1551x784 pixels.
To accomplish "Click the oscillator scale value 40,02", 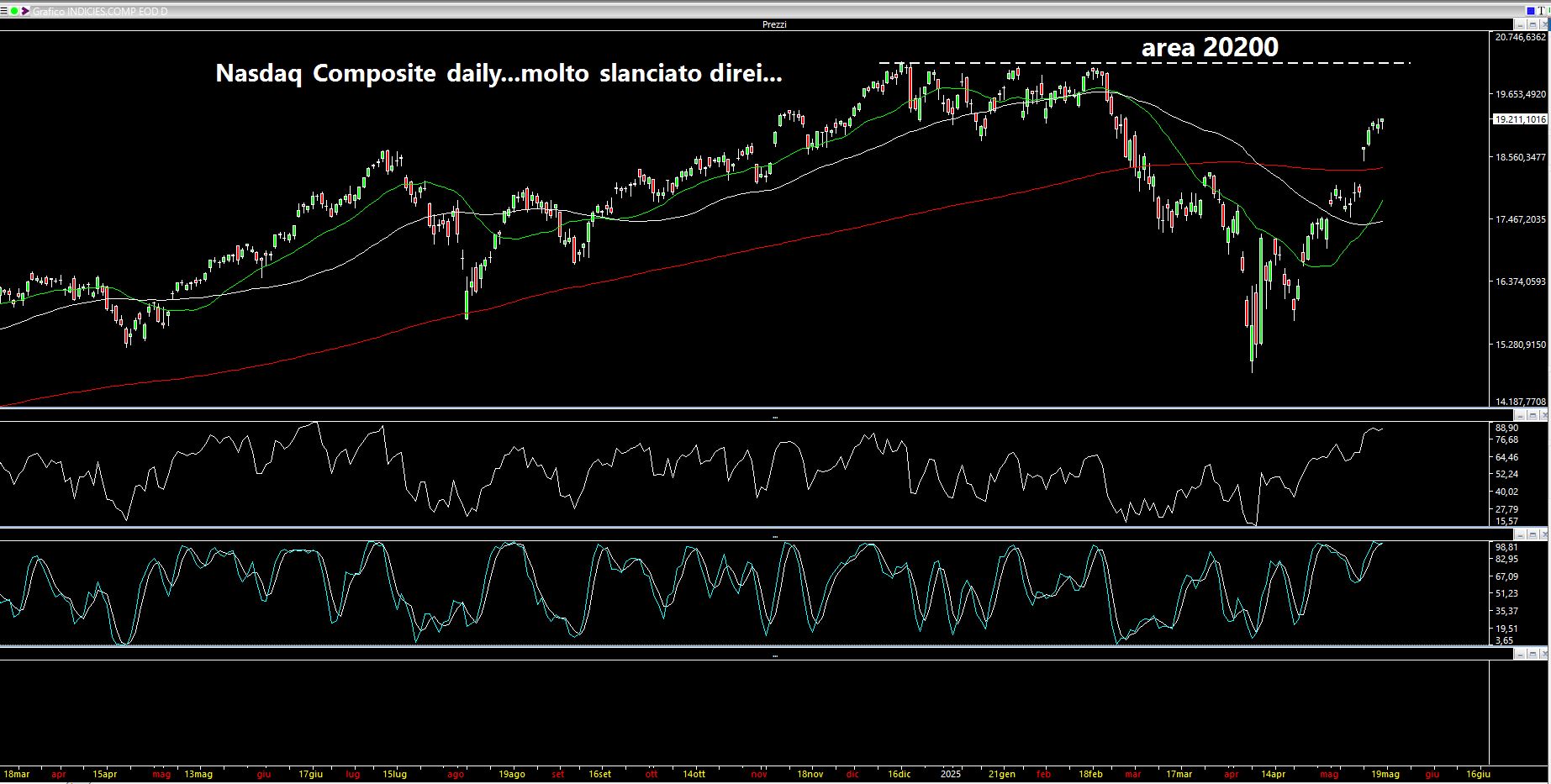I will [1507, 492].
